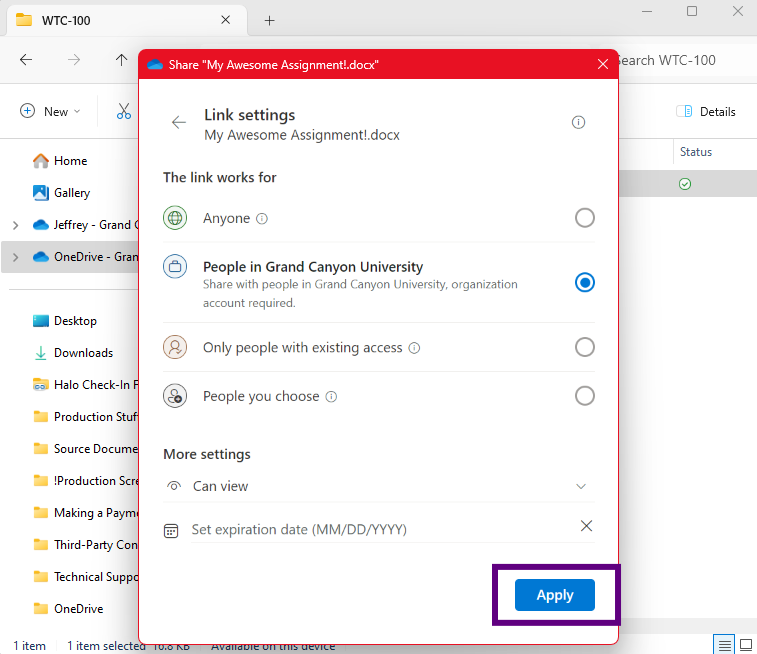This screenshot has height=654, width=757.
Task: Open the Source Docume folder
Action: (85, 448)
